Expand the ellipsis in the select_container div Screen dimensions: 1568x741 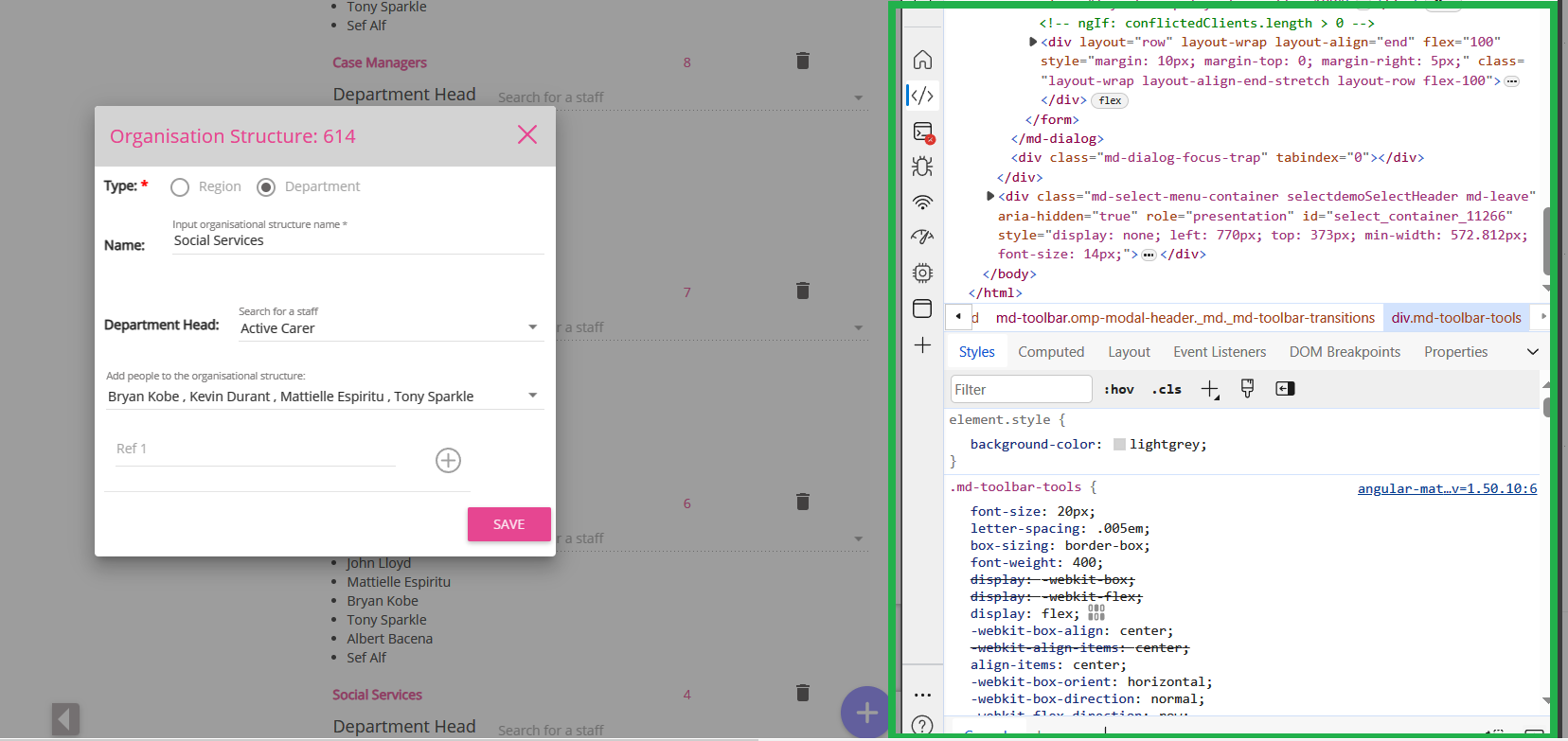coord(1149,255)
